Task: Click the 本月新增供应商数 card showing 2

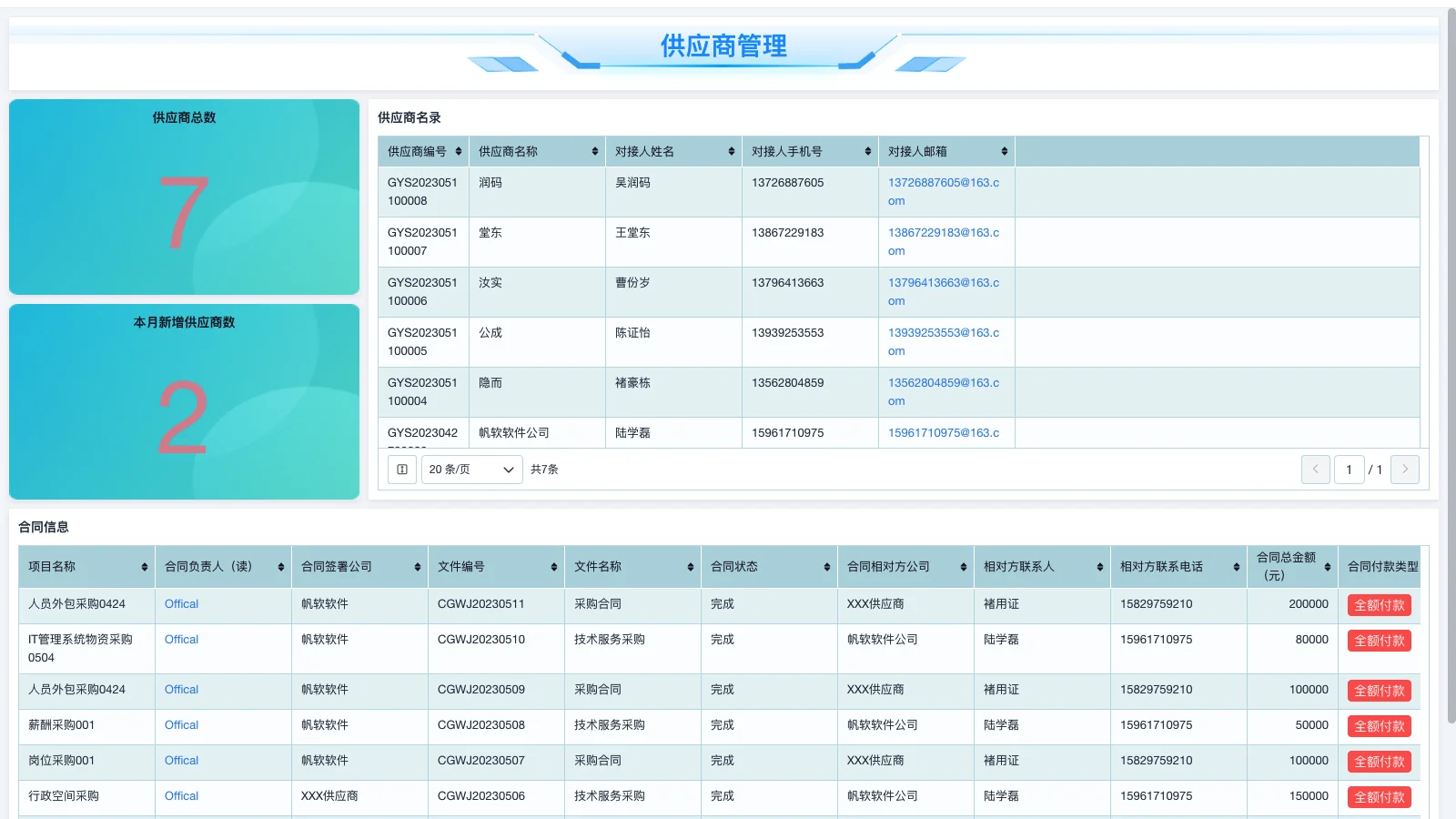Action: click(x=184, y=401)
